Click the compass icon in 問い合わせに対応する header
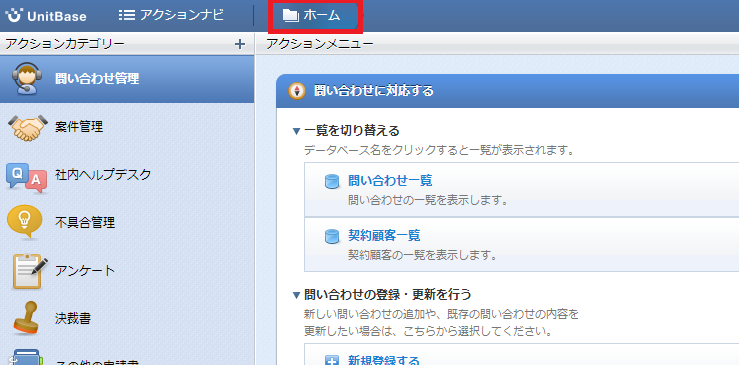This screenshot has width=739, height=365. tap(297, 91)
